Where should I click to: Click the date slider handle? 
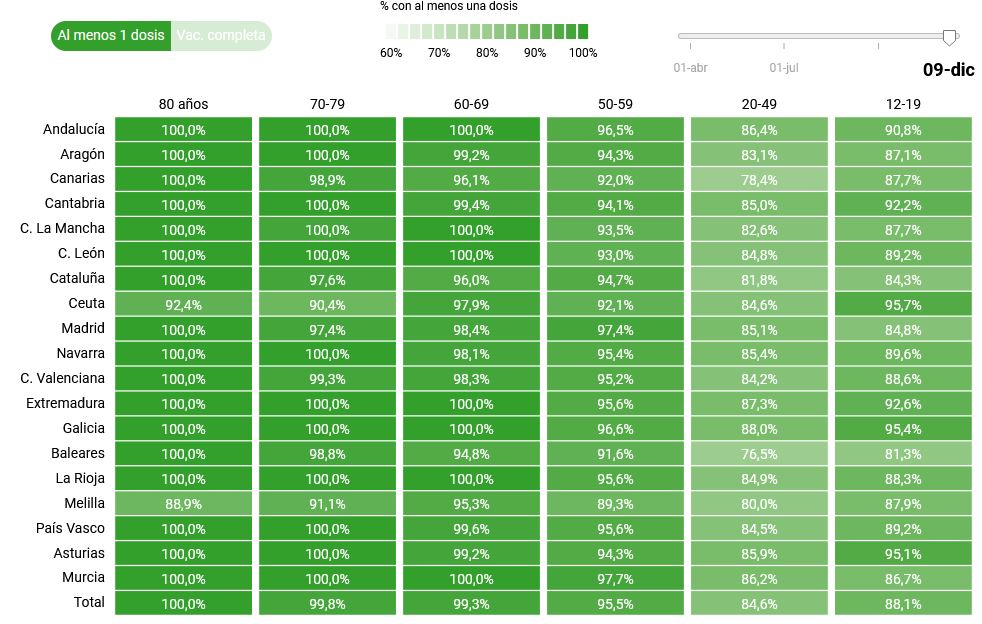(x=949, y=37)
